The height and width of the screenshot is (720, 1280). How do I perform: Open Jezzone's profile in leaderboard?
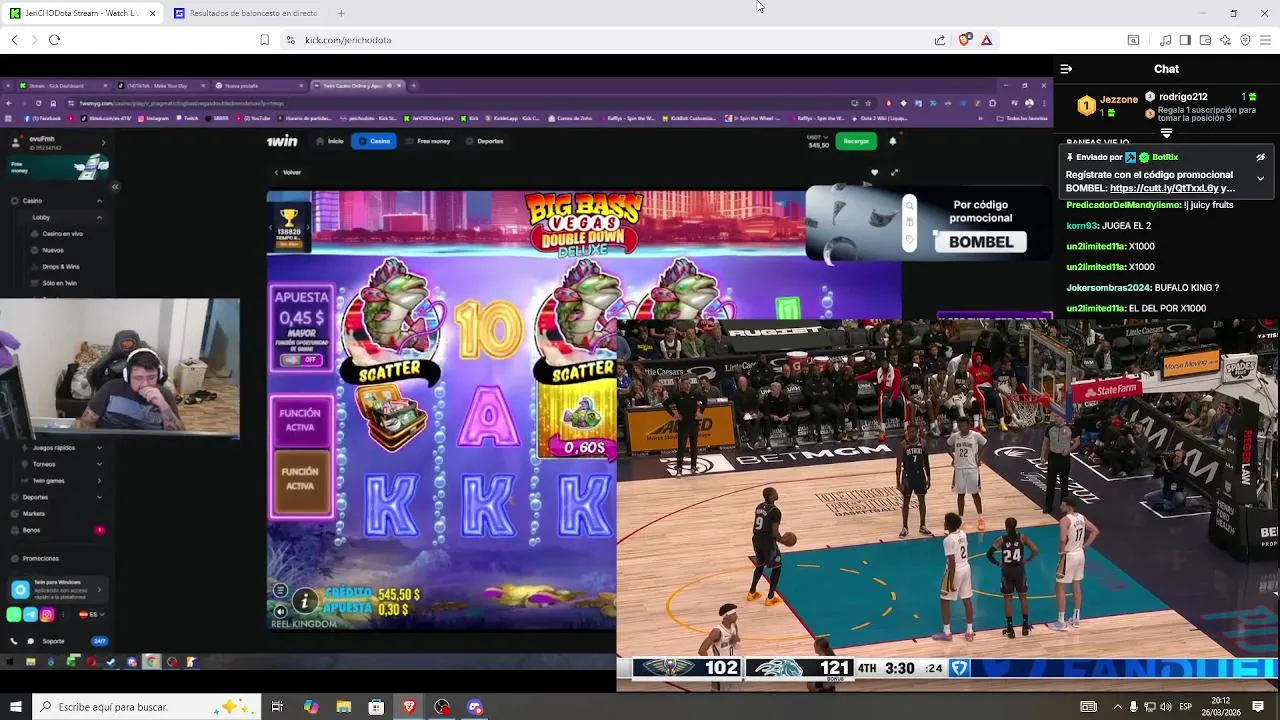(1119, 99)
